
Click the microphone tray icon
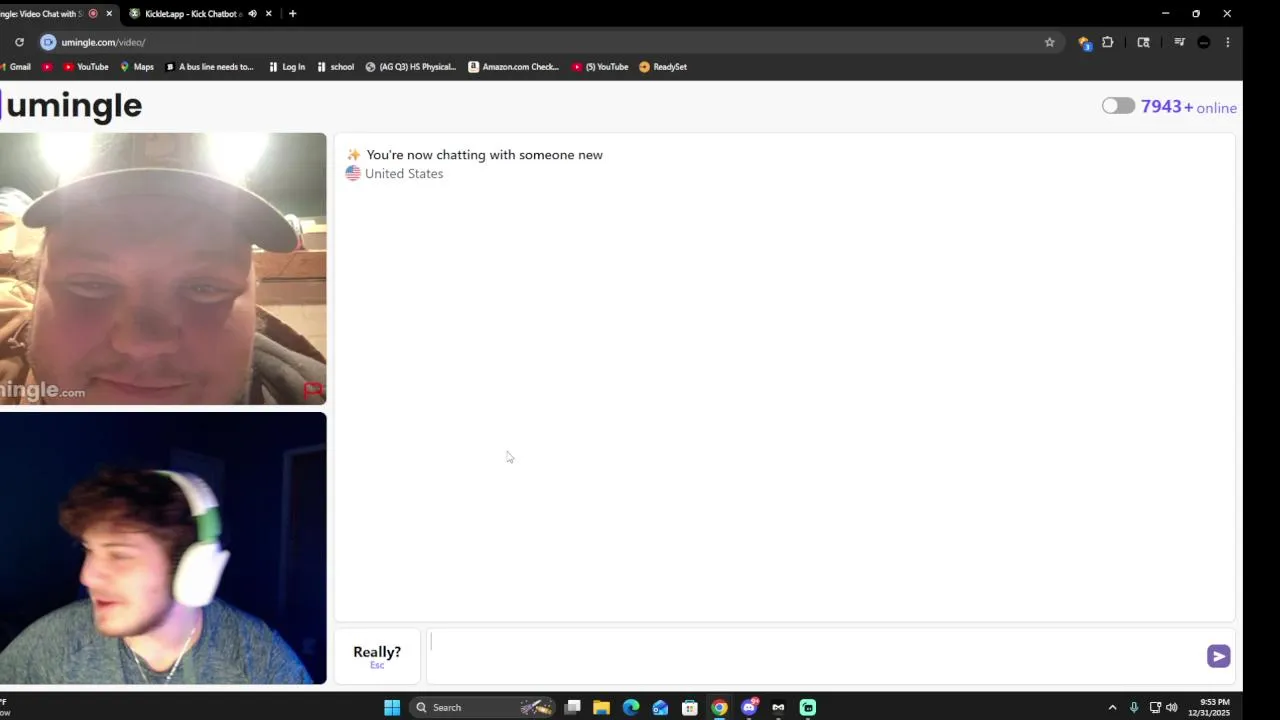tap(1134, 707)
